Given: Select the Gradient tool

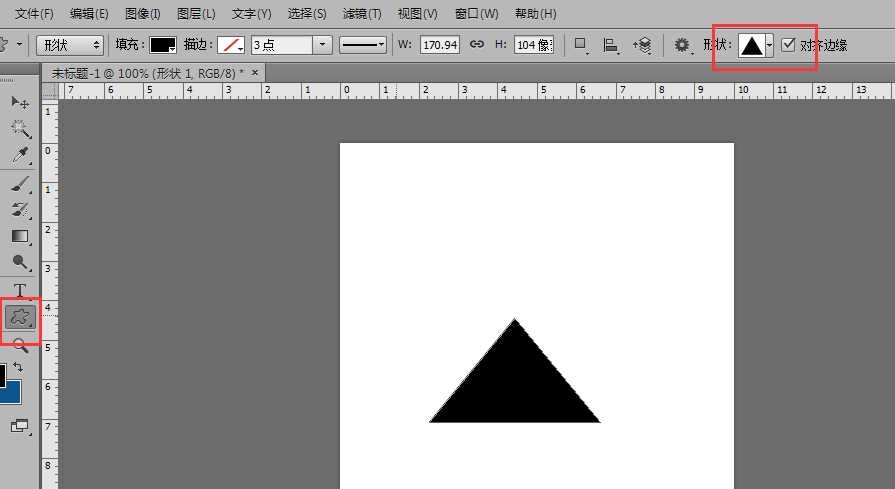Looking at the screenshot, I should pyautogui.click(x=20, y=236).
